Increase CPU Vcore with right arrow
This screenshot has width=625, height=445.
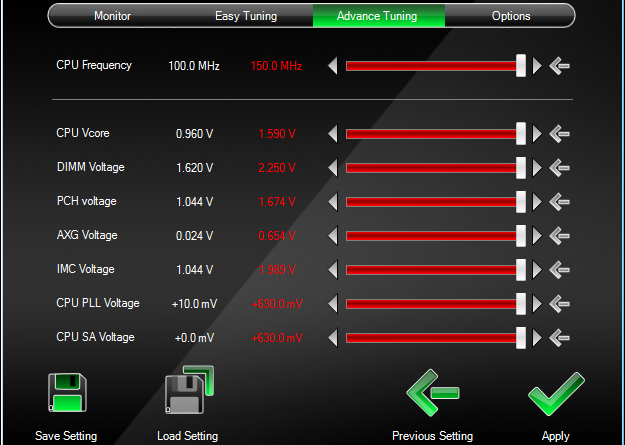[x=537, y=133]
